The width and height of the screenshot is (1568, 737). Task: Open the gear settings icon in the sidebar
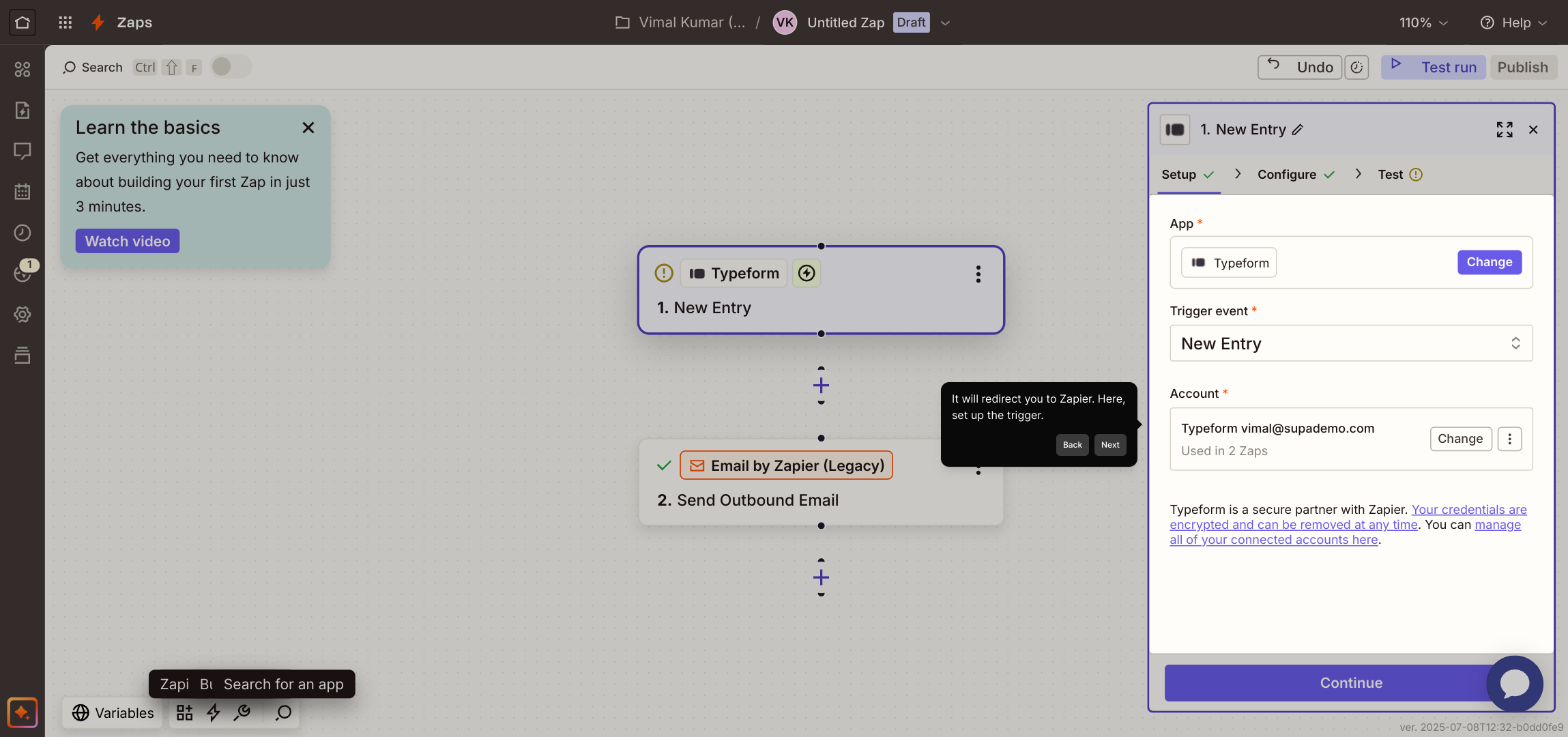pos(23,315)
